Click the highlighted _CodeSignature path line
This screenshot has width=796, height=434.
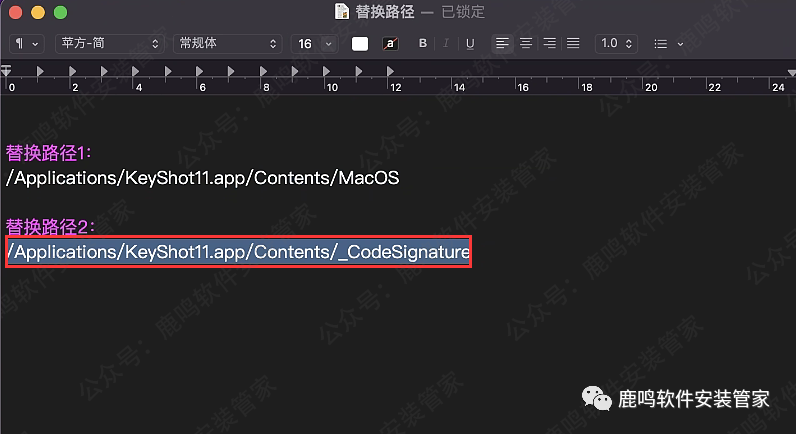click(x=238, y=252)
